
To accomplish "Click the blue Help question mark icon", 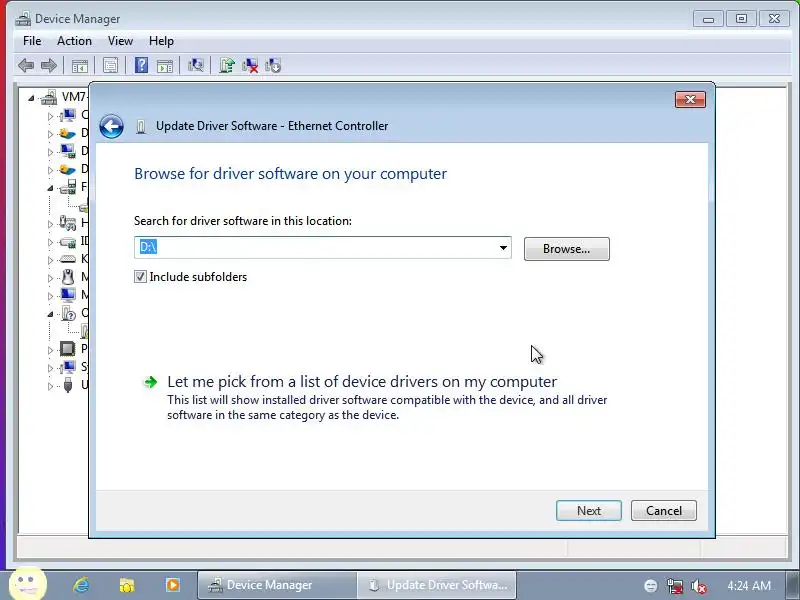I will (x=141, y=65).
